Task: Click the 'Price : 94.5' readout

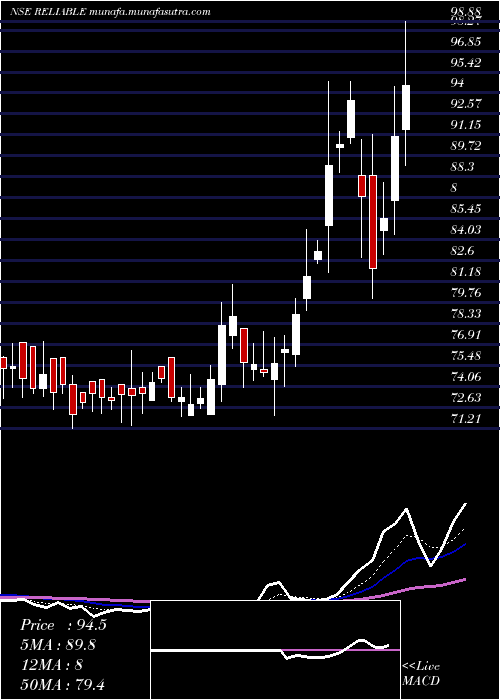Action: coord(63,625)
